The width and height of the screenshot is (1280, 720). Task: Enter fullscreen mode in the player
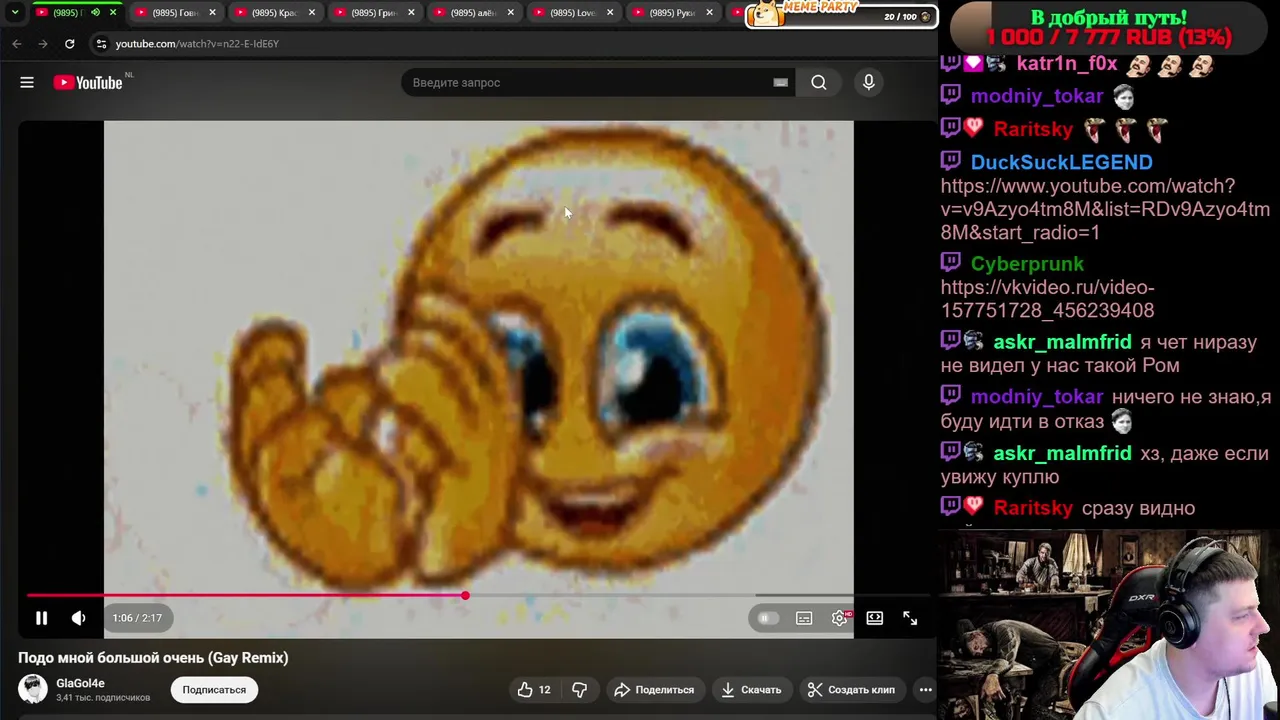pyautogui.click(x=910, y=618)
